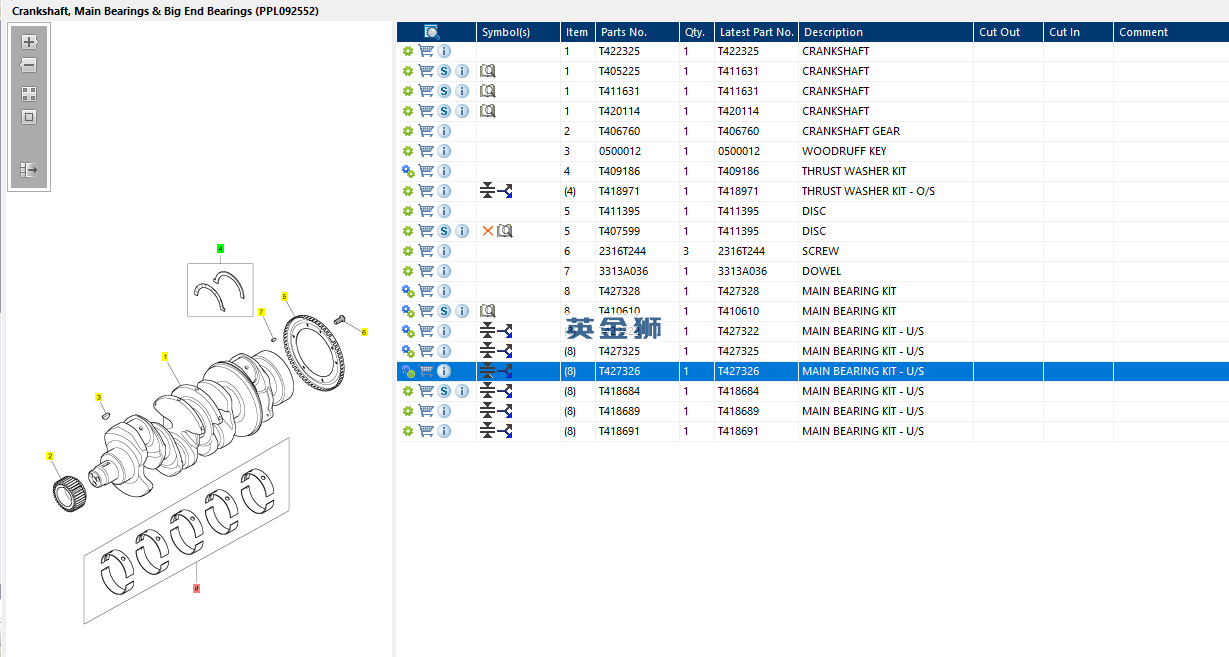The height and width of the screenshot is (657, 1229).
Task: Open info for part T422325
Action: coord(444,51)
